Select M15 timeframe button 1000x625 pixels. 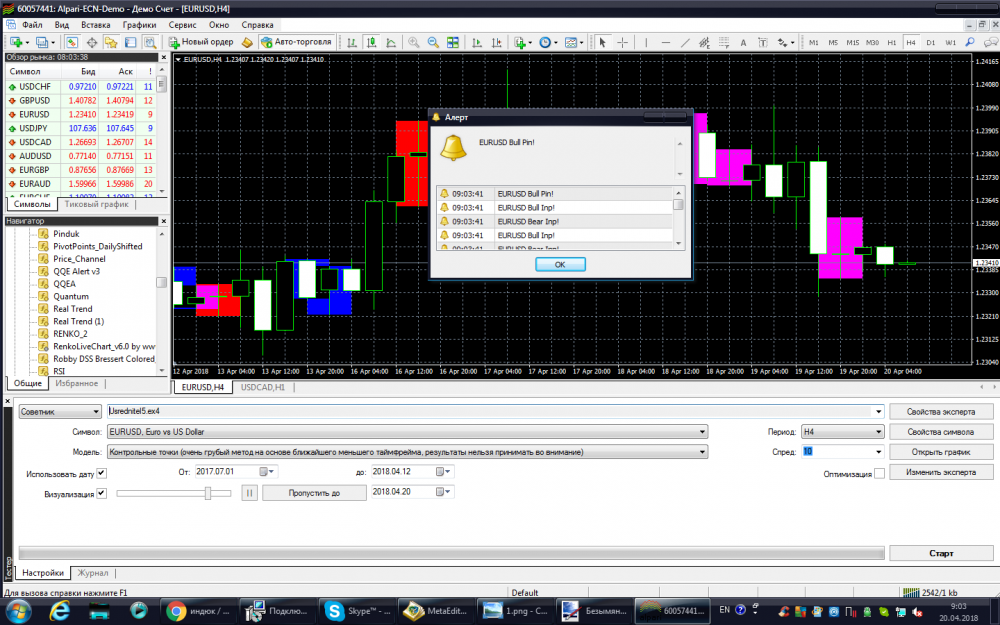853,42
